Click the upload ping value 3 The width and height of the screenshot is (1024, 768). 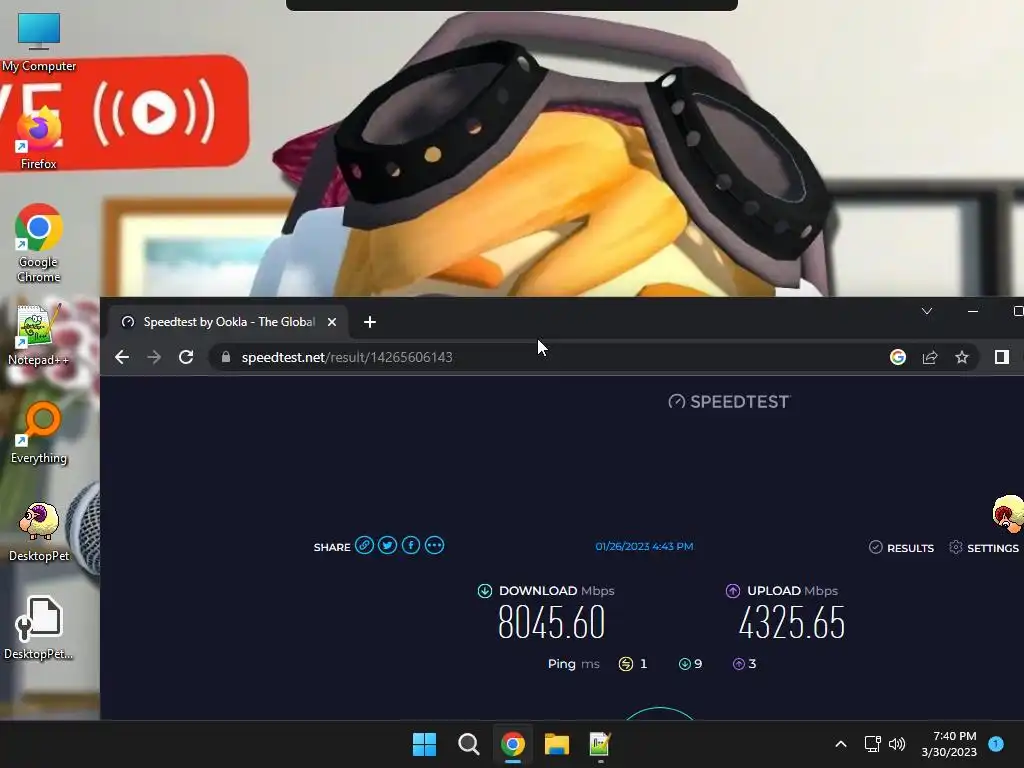tap(752, 664)
